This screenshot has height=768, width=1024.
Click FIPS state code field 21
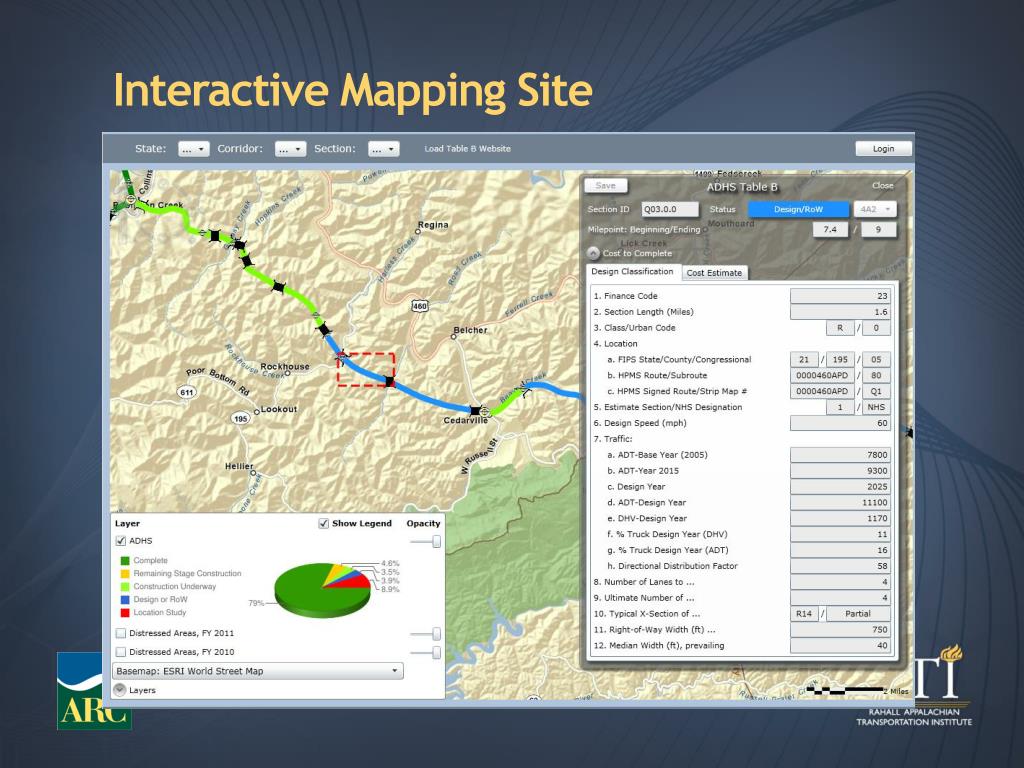804,359
